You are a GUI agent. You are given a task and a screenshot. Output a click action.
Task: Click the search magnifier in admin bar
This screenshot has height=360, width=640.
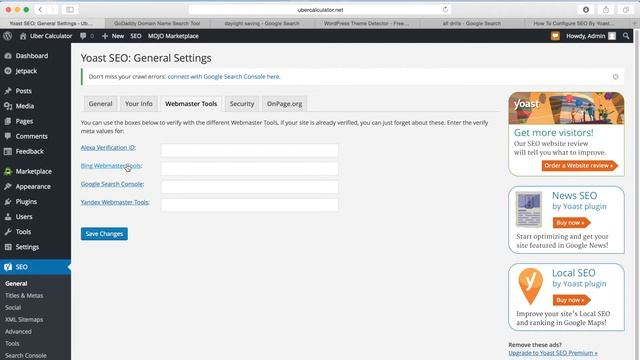[626, 36]
